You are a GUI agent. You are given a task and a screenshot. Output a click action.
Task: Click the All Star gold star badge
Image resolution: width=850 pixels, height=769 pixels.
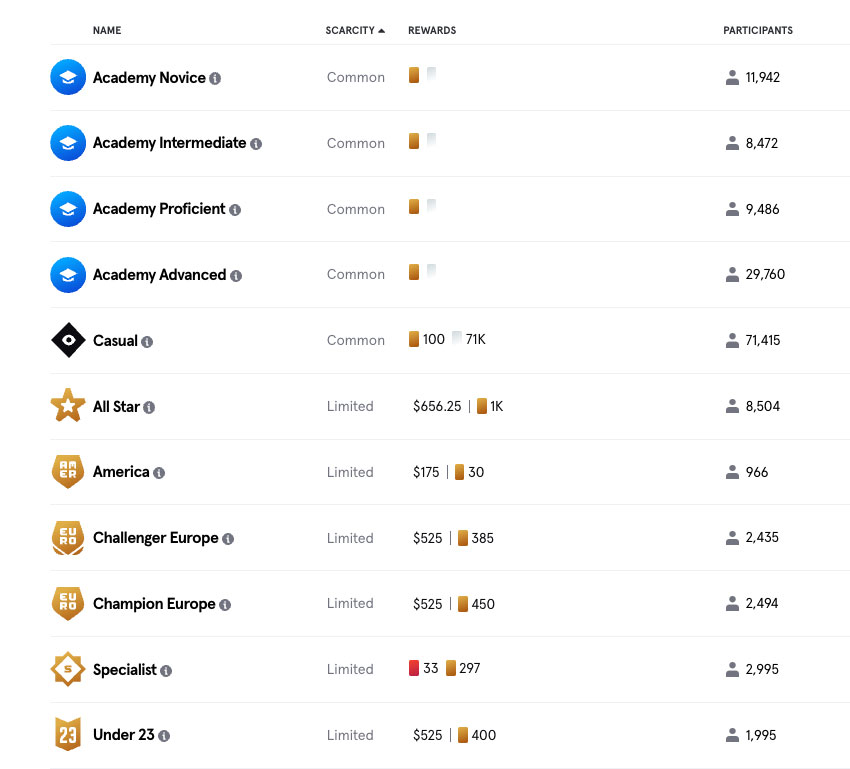pos(68,405)
